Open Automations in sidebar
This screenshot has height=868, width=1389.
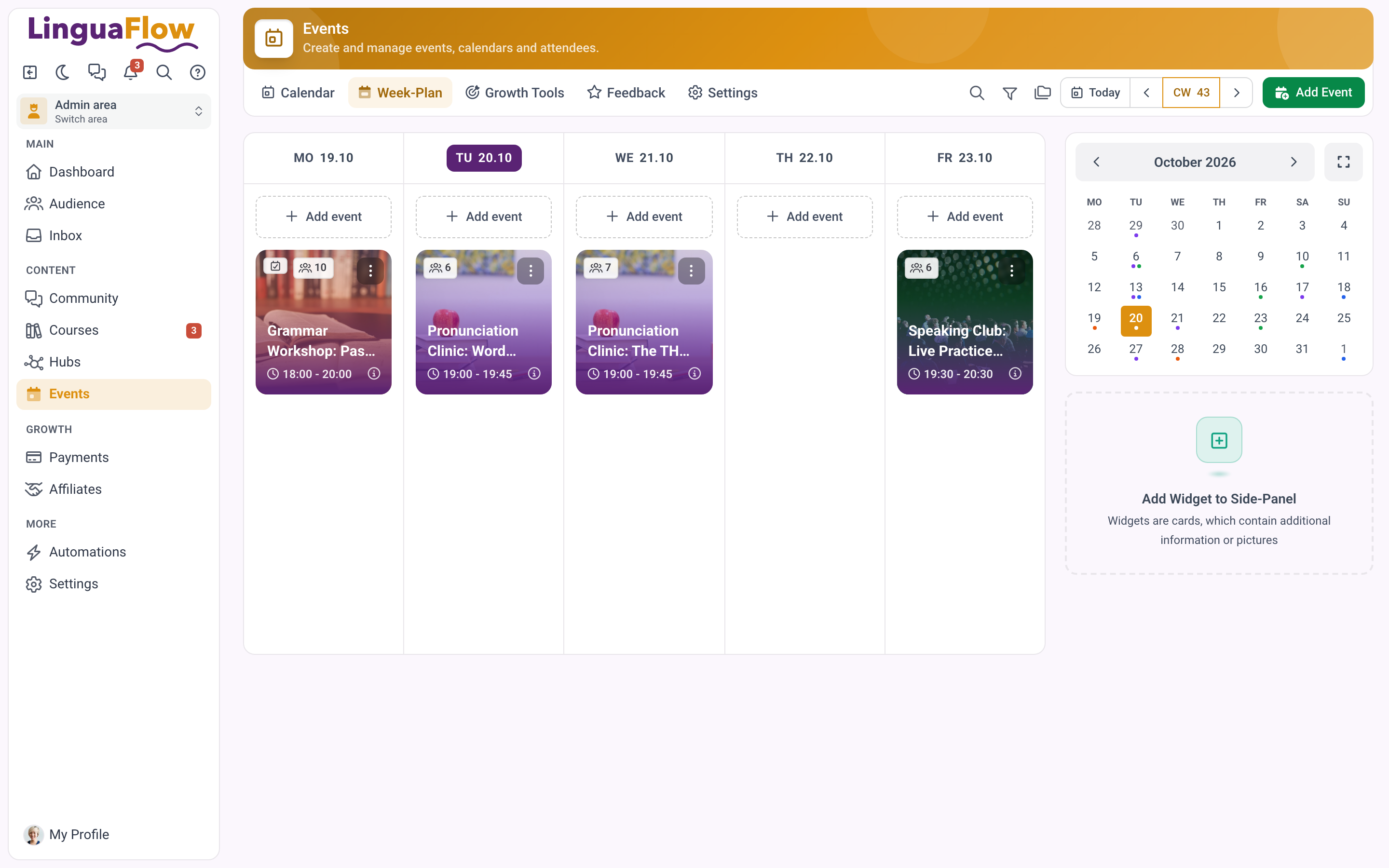pyautogui.click(x=114, y=552)
